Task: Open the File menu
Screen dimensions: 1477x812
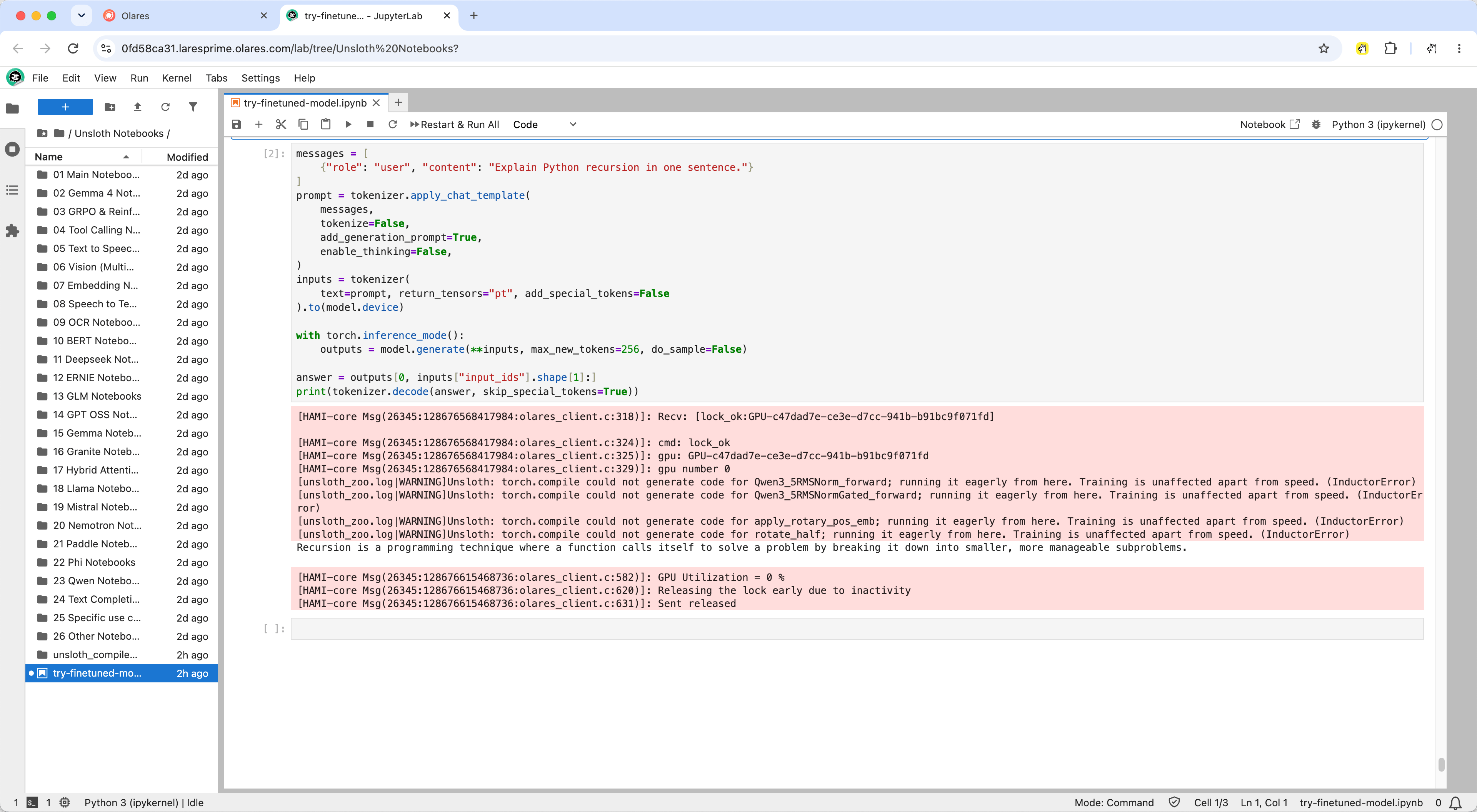Action: (40, 78)
